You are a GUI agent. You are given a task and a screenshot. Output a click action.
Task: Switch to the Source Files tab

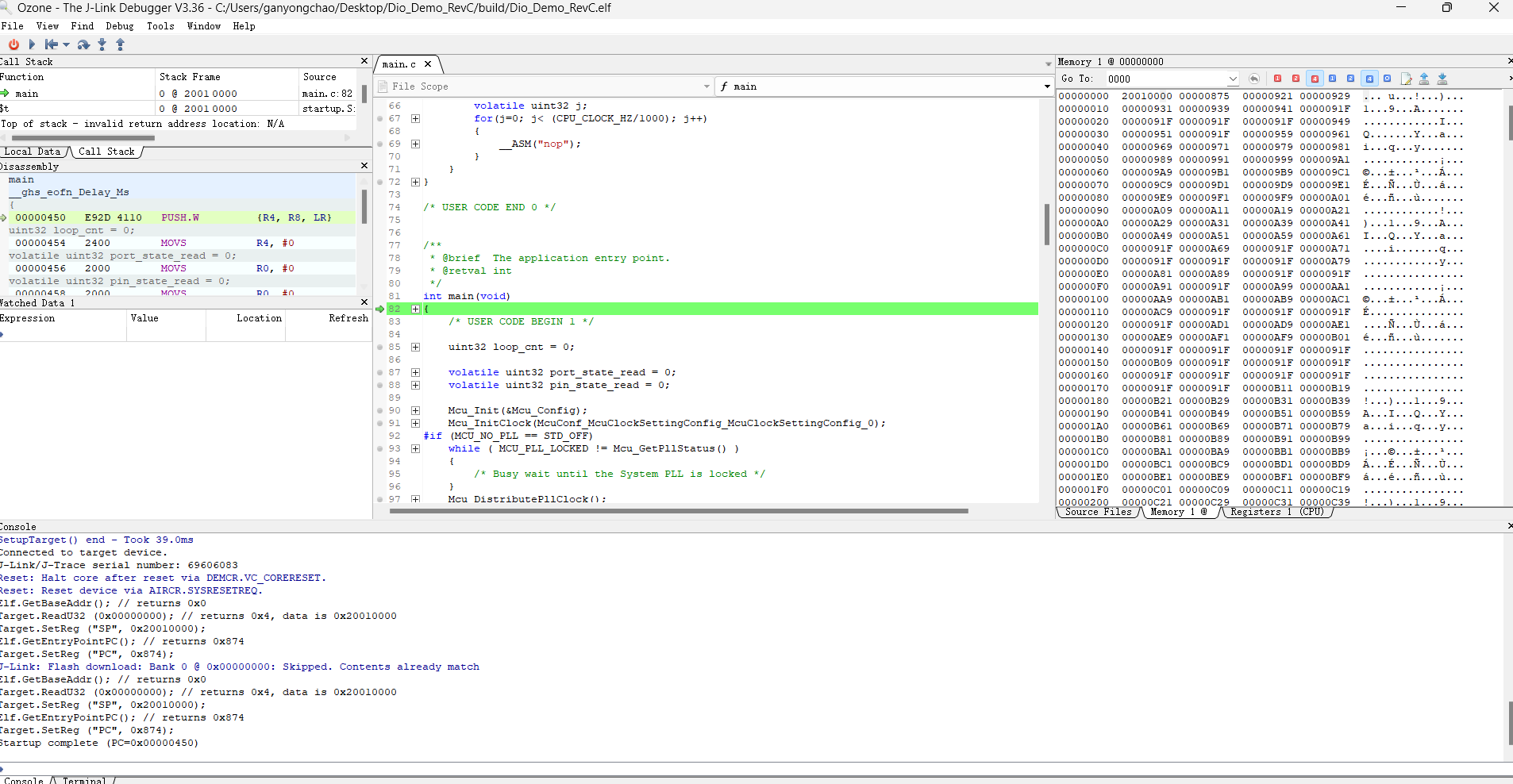click(x=1099, y=512)
